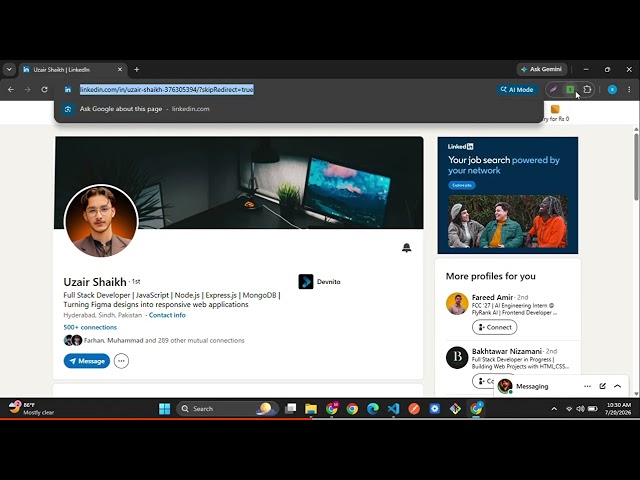The height and width of the screenshot is (480, 640).
Task: Click the notification bell on the profile
Action: [x=406, y=248]
